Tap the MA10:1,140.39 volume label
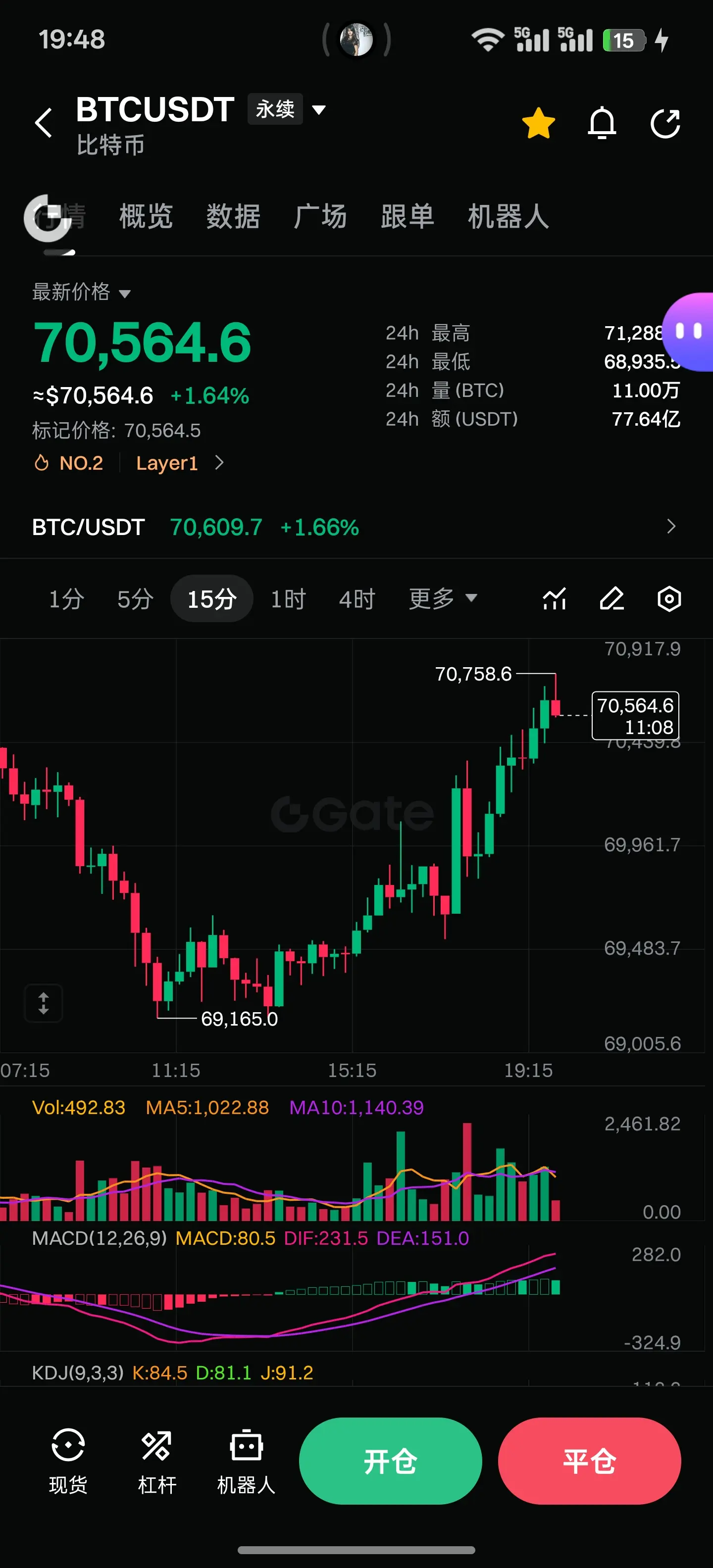The height and width of the screenshot is (1568, 713). 356,1107
